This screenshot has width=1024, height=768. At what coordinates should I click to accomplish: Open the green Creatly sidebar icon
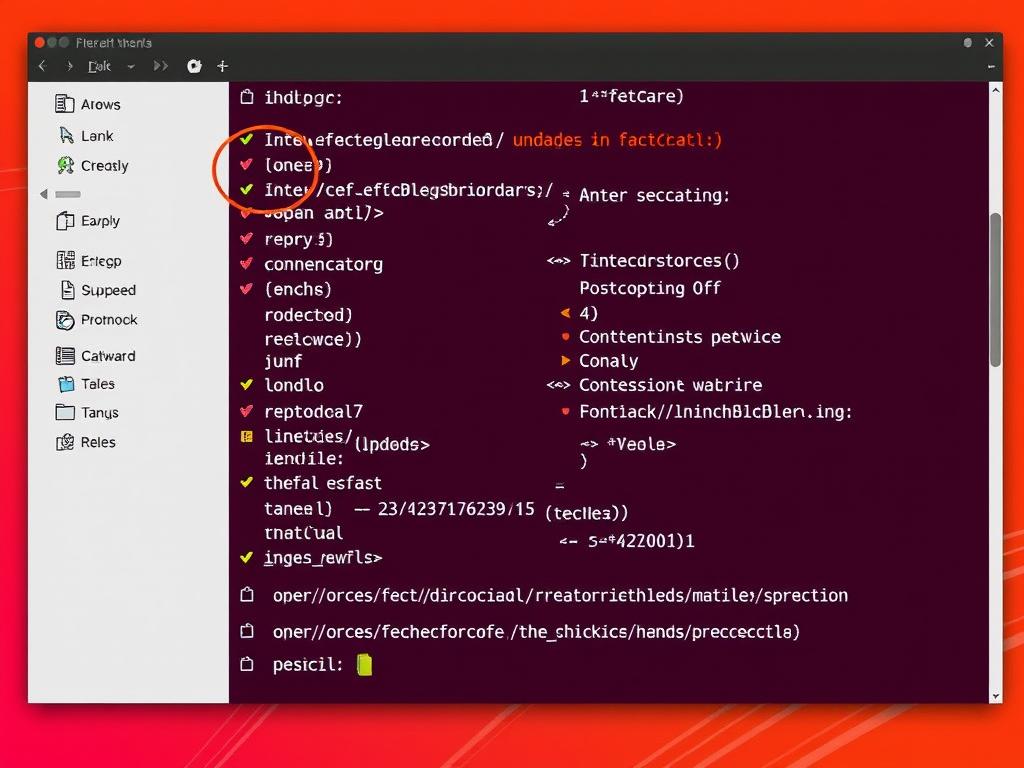[66, 165]
